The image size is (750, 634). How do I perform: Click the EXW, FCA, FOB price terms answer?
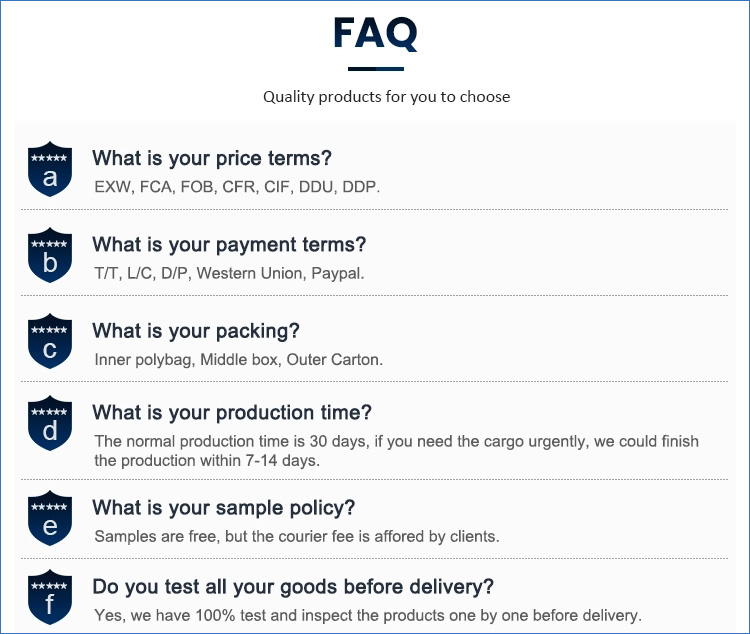pos(237,187)
